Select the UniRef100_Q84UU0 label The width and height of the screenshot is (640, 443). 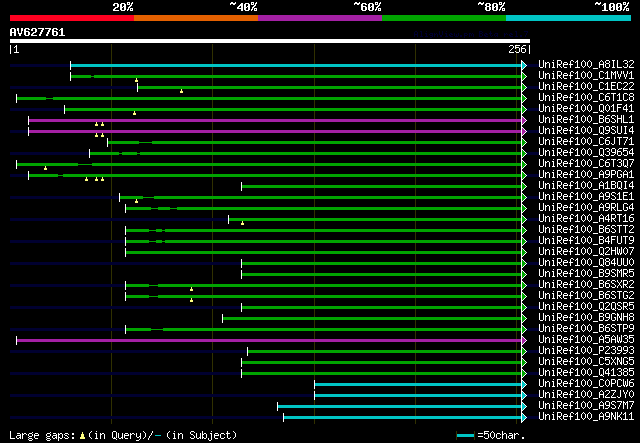(586, 263)
